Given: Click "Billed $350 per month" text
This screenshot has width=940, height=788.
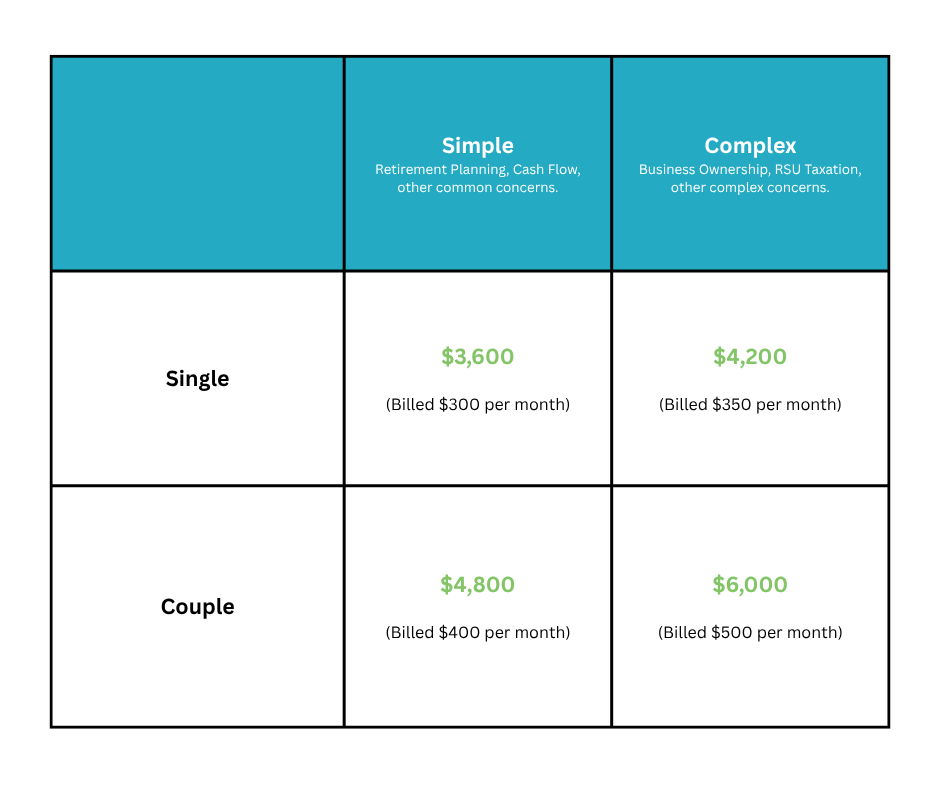Looking at the screenshot, I should click(749, 404).
